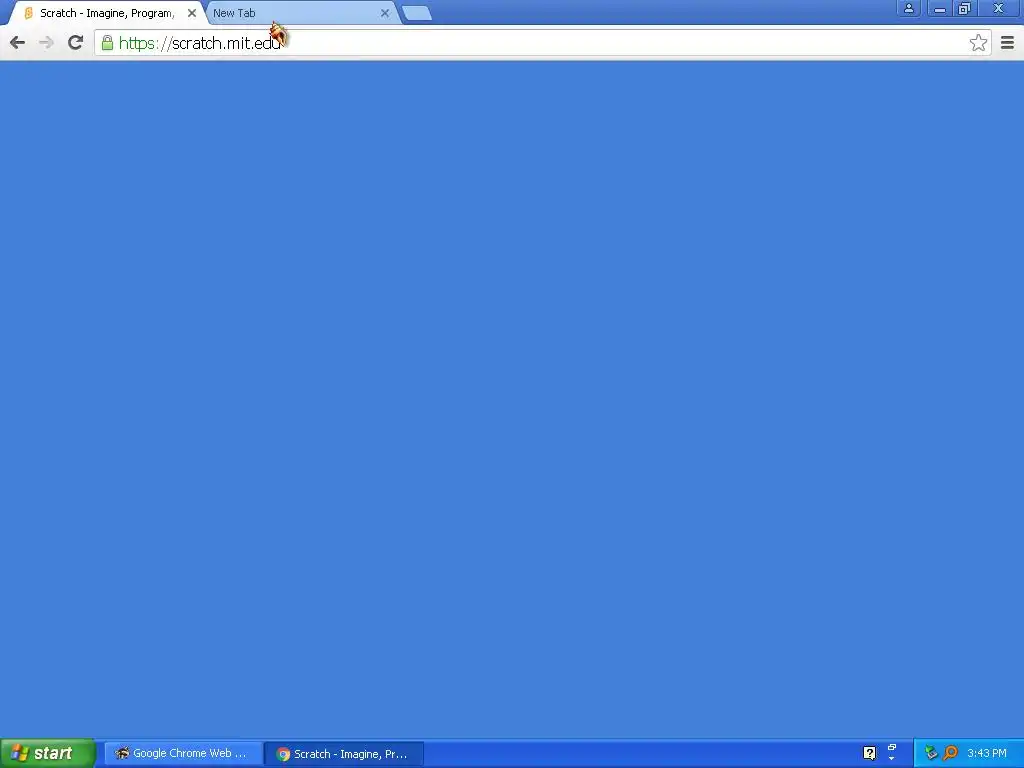Open the Chrome hamburger menu
Screen dimensions: 1024x768
(1007, 43)
